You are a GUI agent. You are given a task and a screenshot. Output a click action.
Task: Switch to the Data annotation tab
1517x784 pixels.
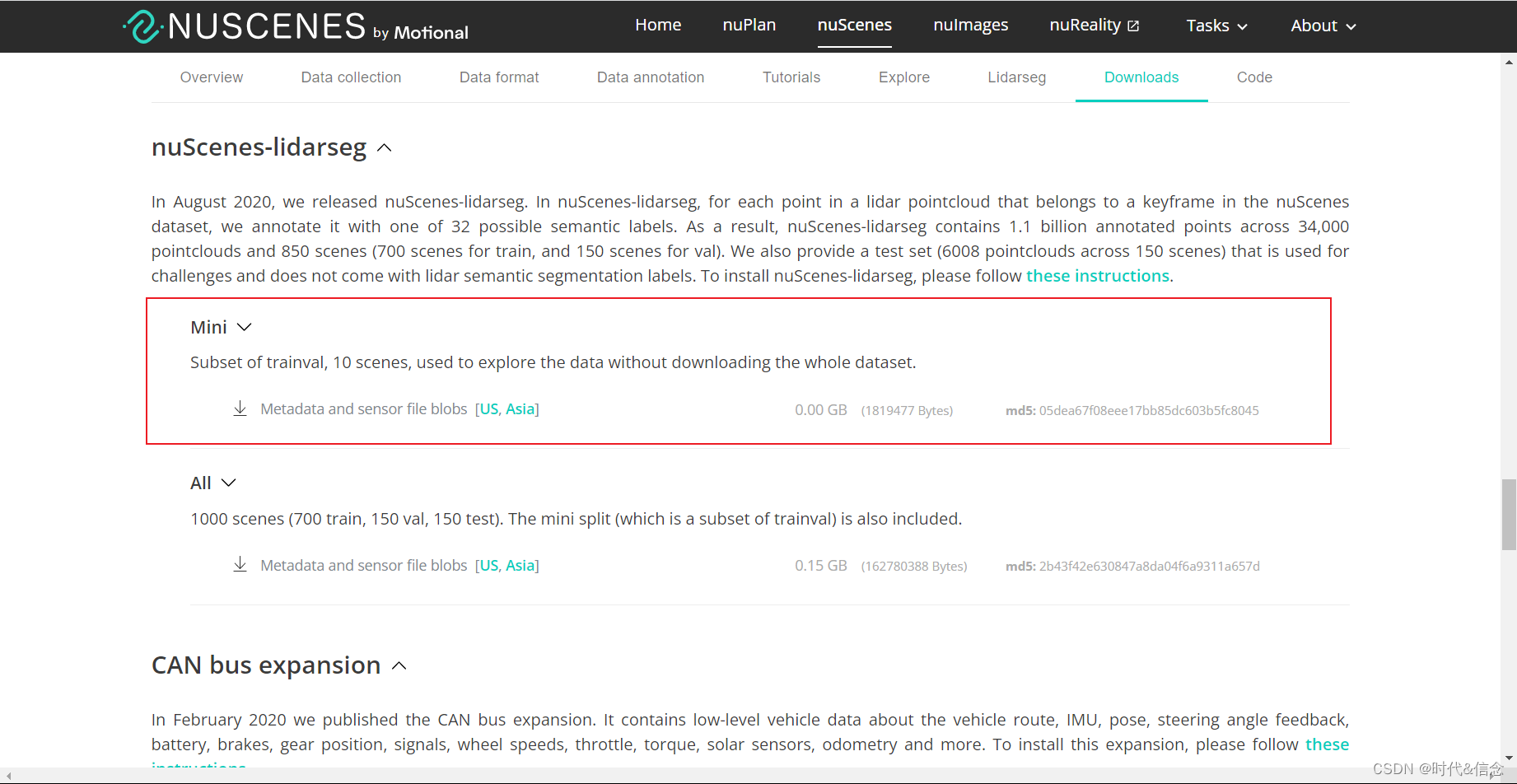[x=651, y=77]
